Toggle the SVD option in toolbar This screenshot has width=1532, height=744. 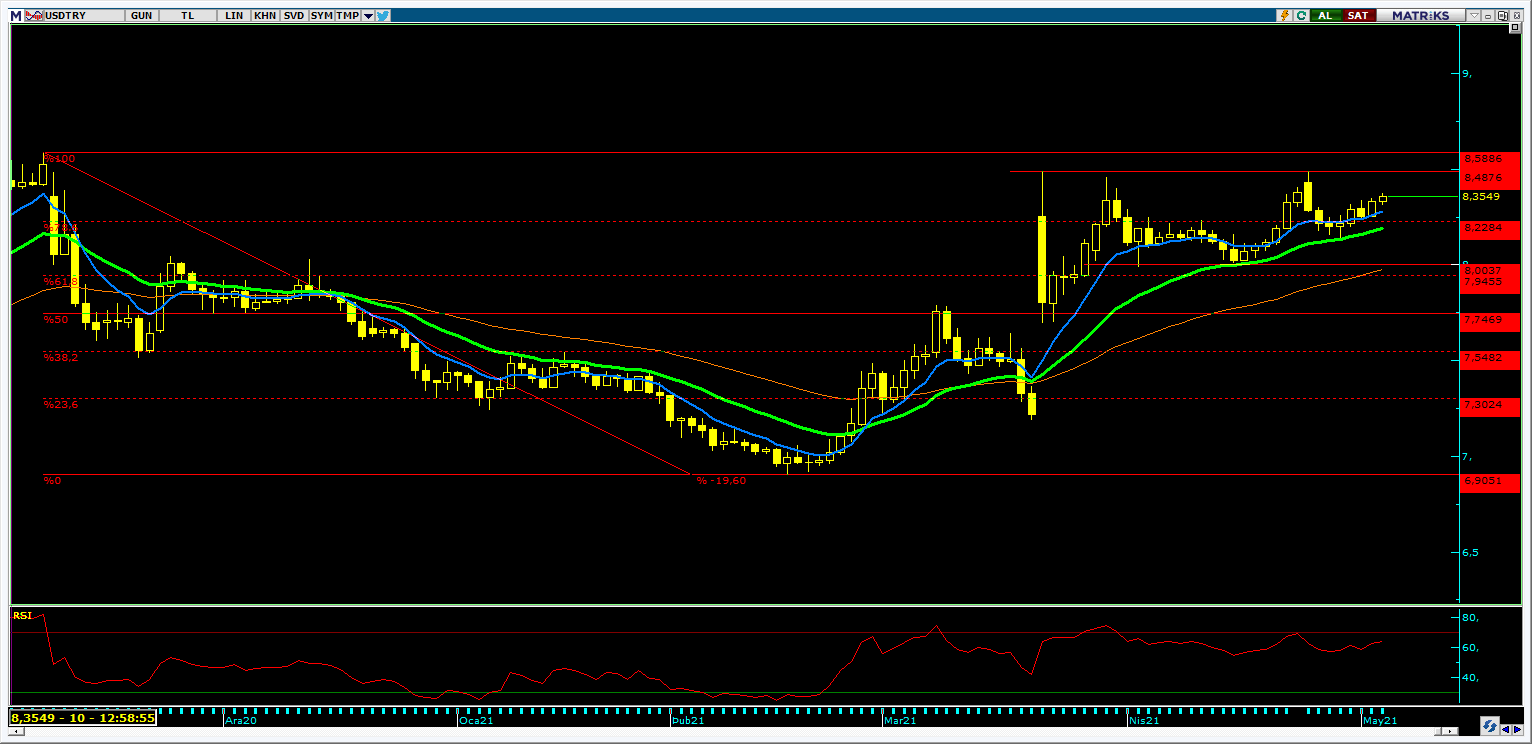(294, 16)
